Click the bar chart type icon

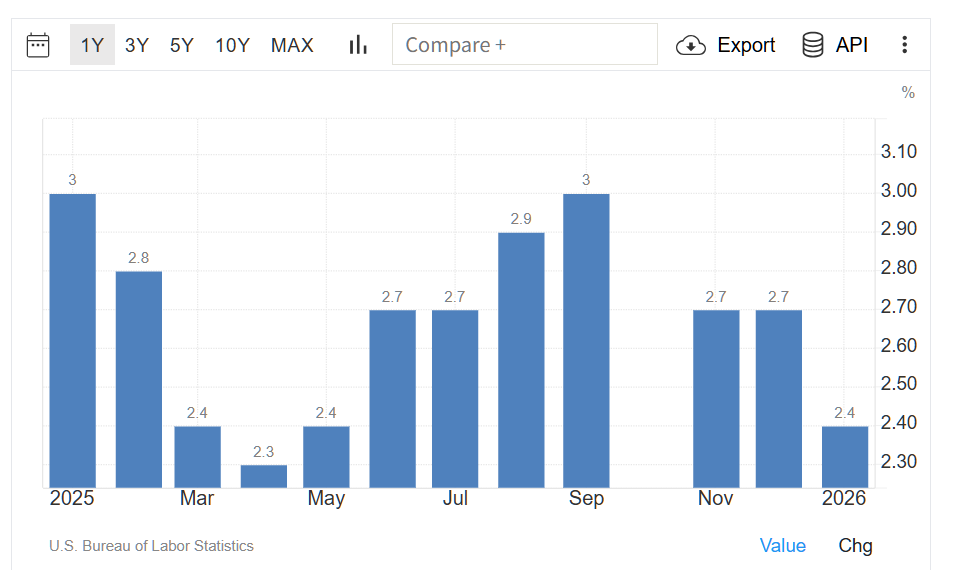[x=358, y=45]
